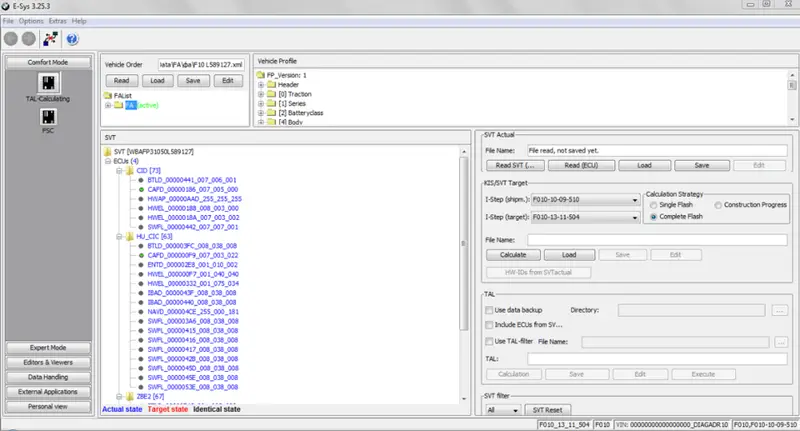Viewport: 800px width, 431px height.
Task: Select Construction Progress radio button
Action: tap(718, 205)
